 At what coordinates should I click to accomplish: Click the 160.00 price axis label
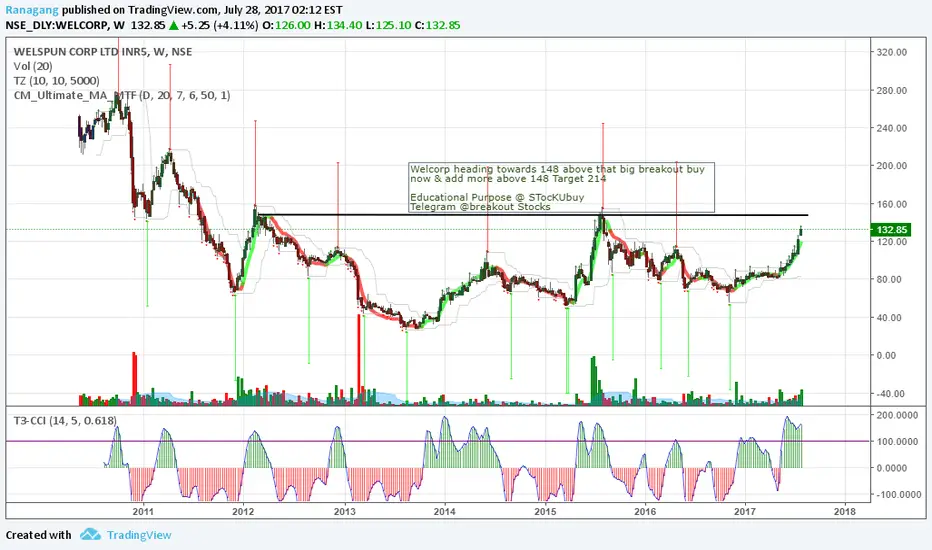(x=892, y=204)
